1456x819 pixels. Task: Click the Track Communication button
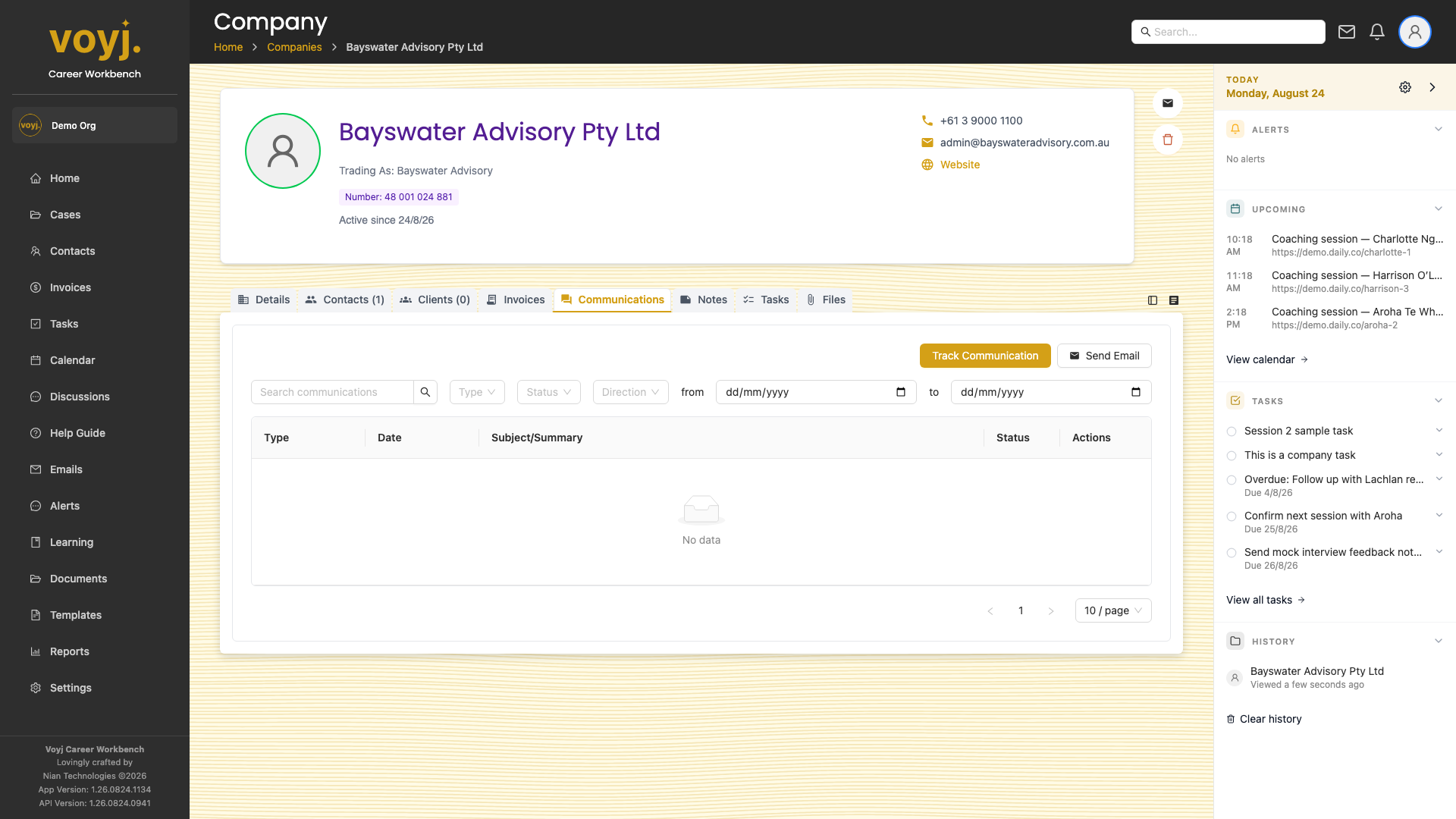pyautogui.click(x=985, y=356)
